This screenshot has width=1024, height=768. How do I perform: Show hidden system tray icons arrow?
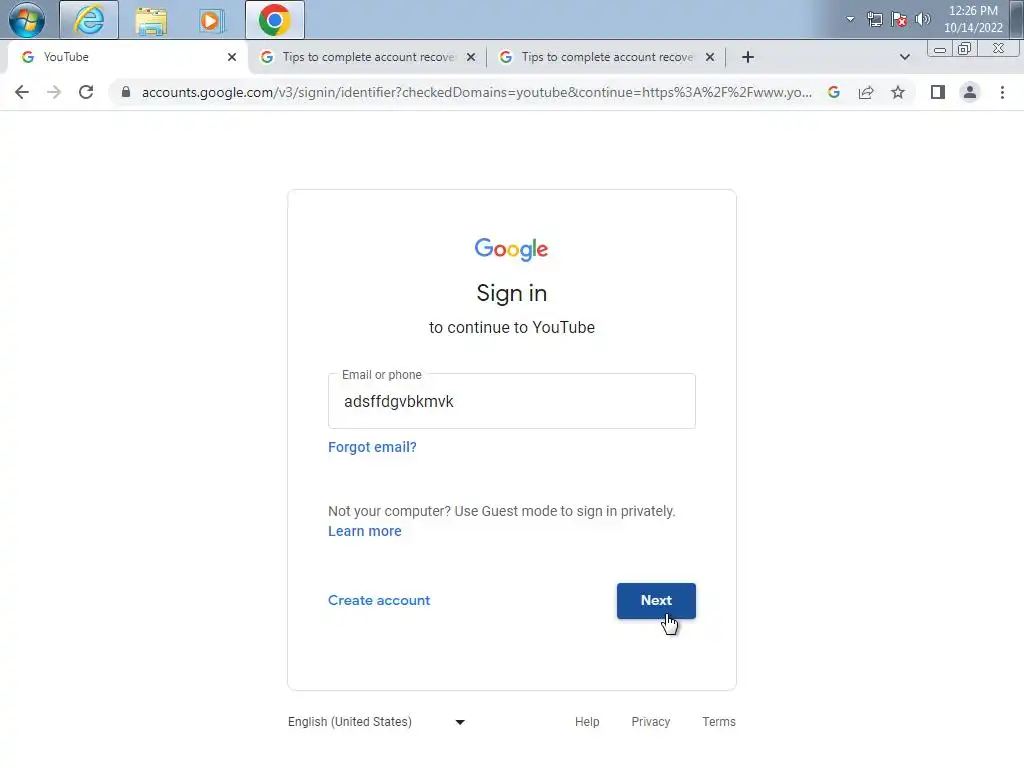pos(850,19)
